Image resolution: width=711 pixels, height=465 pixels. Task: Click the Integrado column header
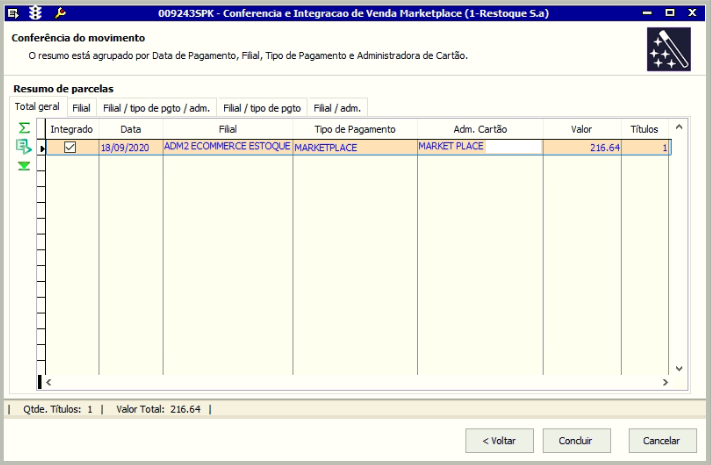72,129
